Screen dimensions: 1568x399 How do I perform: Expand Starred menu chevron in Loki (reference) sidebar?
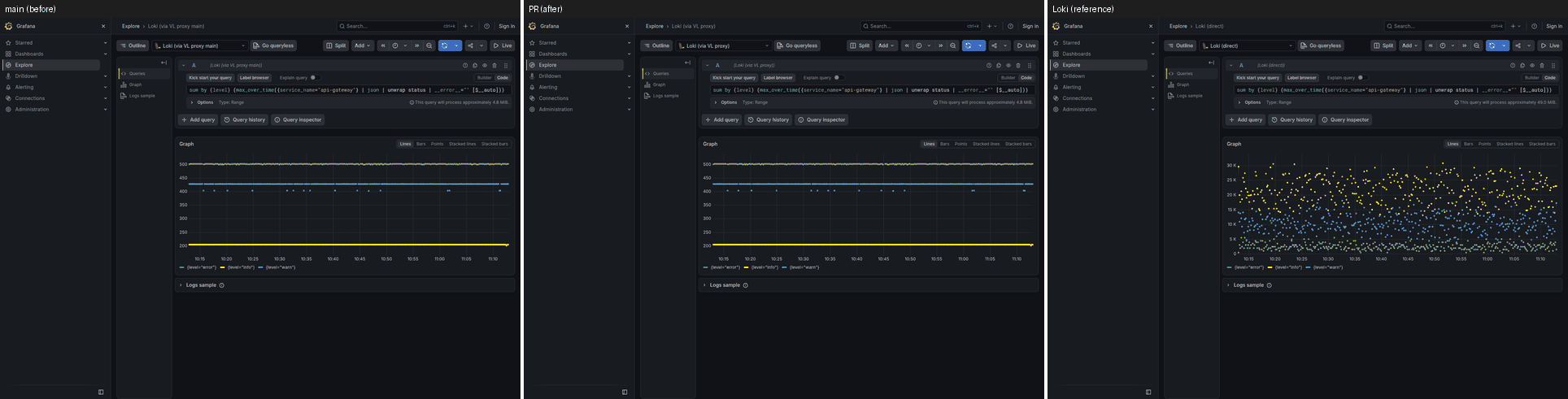coord(1152,42)
